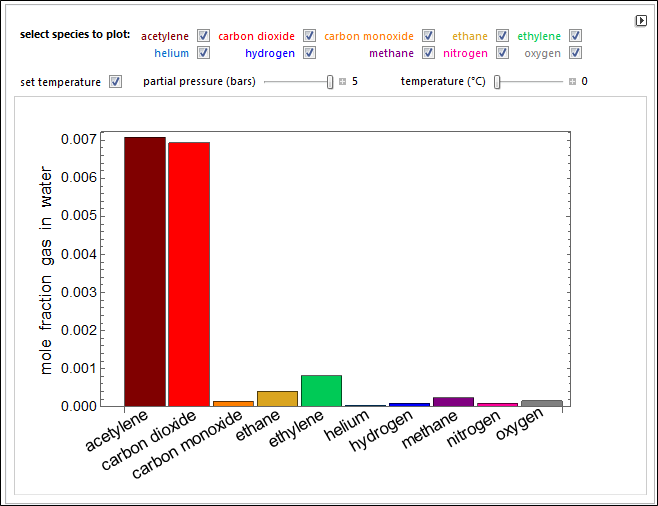Disable carbon monoxide in the plot
Image resolution: width=658 pixels, height=506 pixels.
tap(428, 36)
